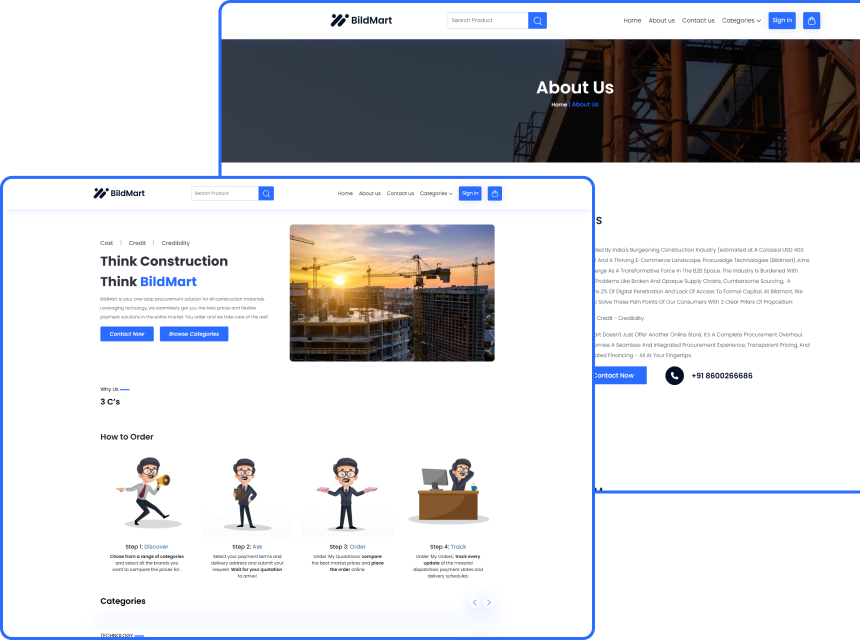Click the search magnifier icon on the home page
860x640 pixels.
(x=266, y=193)
